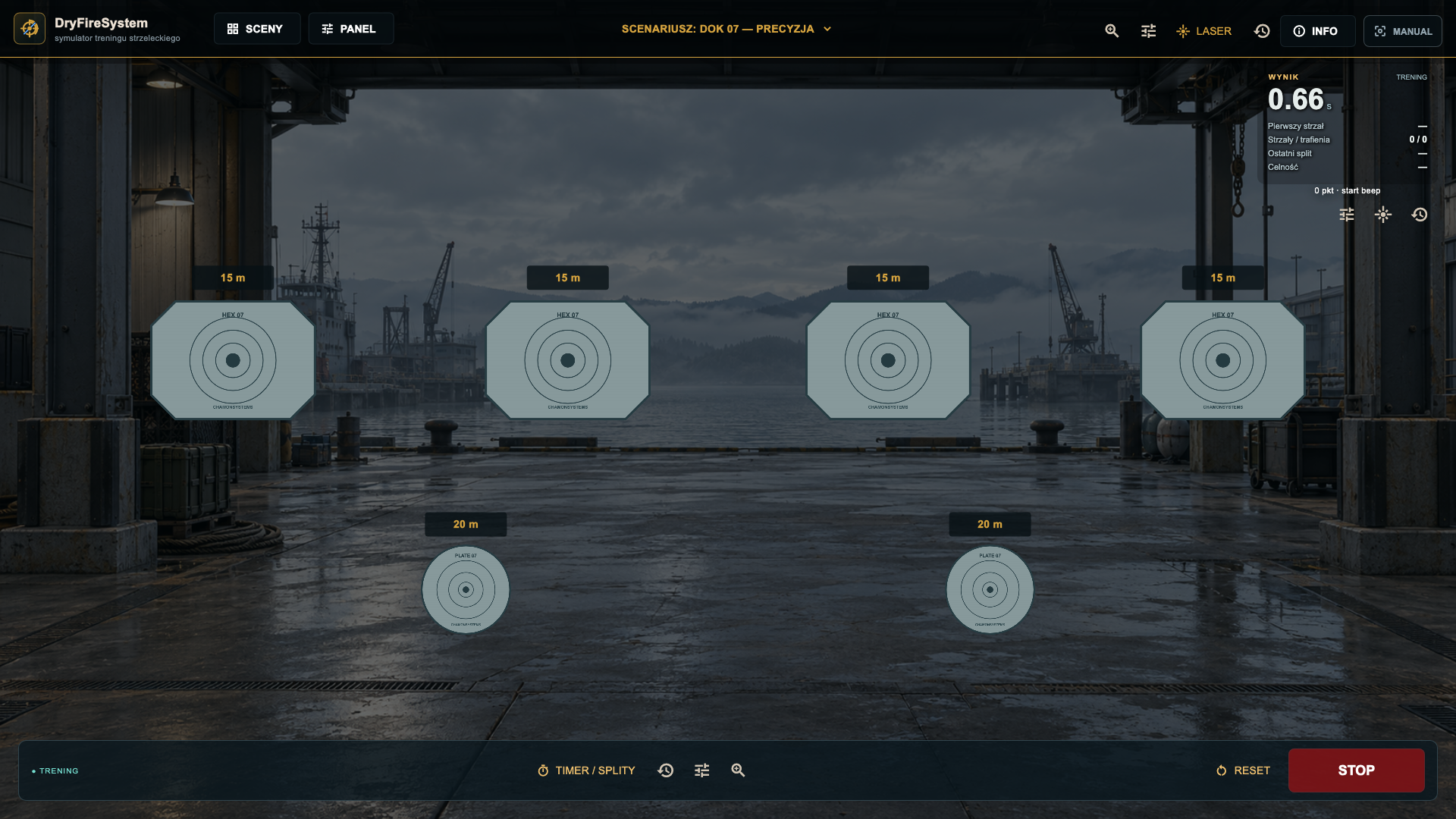The width and height of the screenshot is (1456, 819).
Task: Click the 20 m label above right plate
Action: click(x=990, y=524)
